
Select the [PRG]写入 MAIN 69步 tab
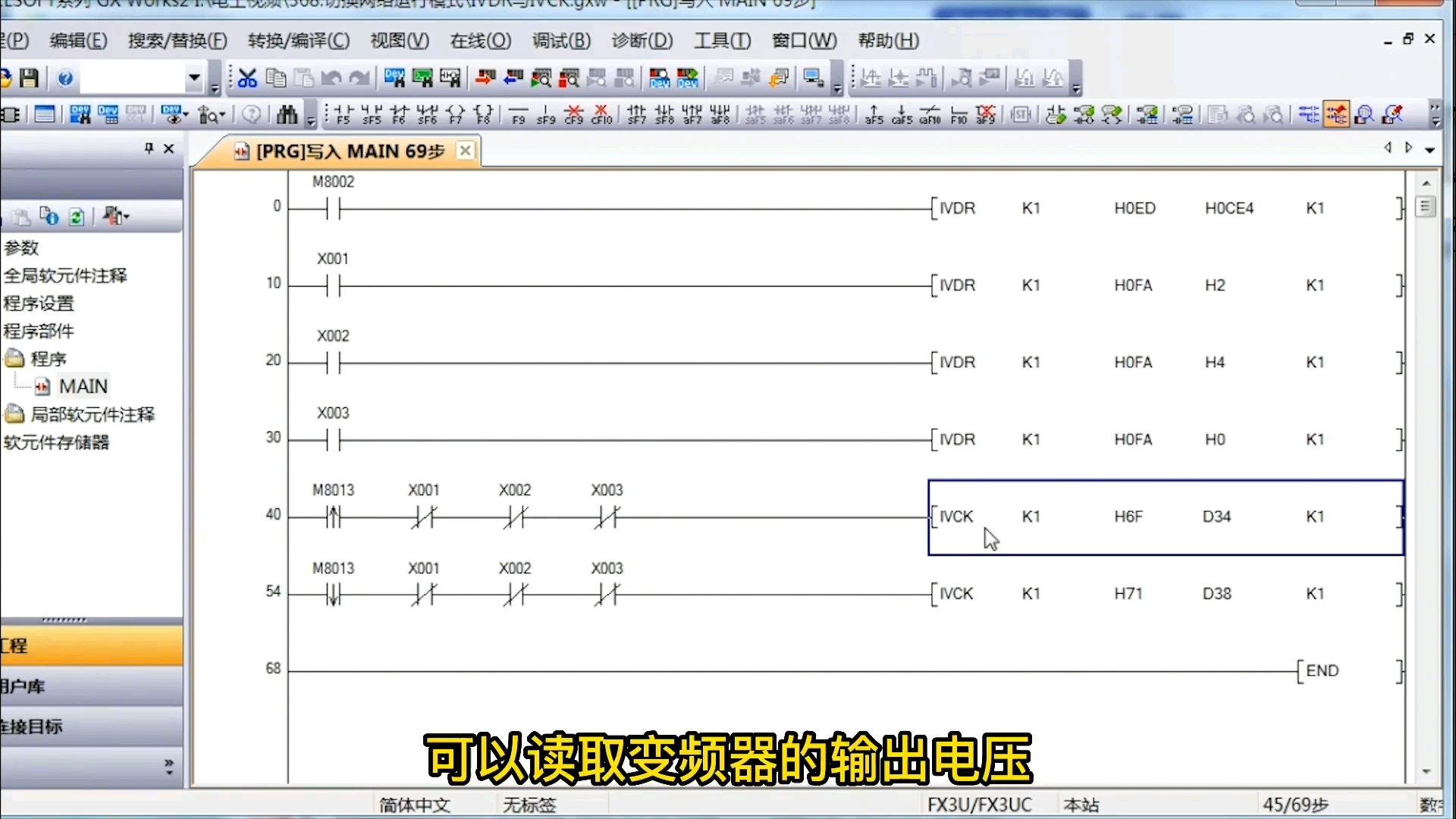tap(350, 152)
